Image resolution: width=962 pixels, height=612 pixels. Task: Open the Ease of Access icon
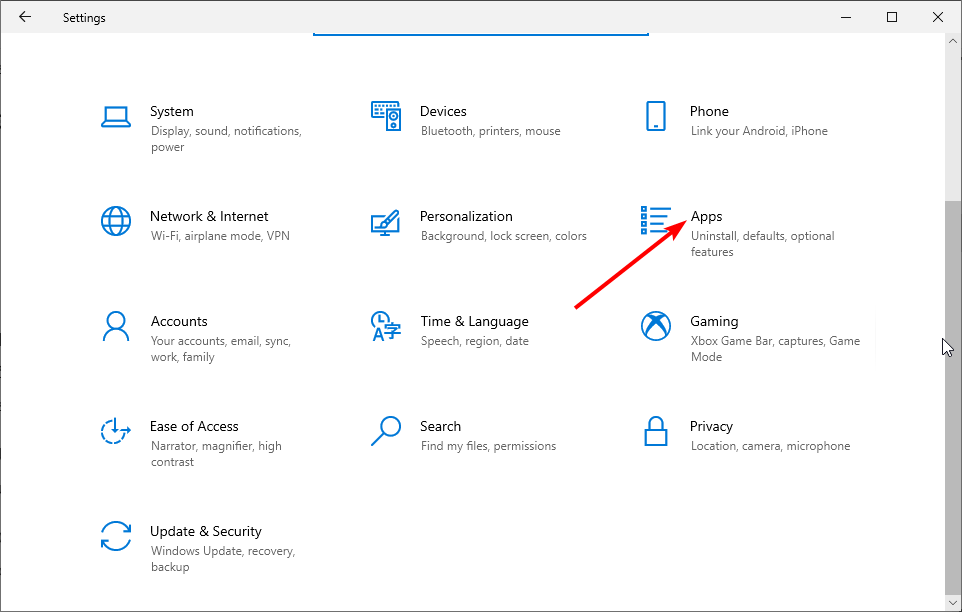point(116,431)
